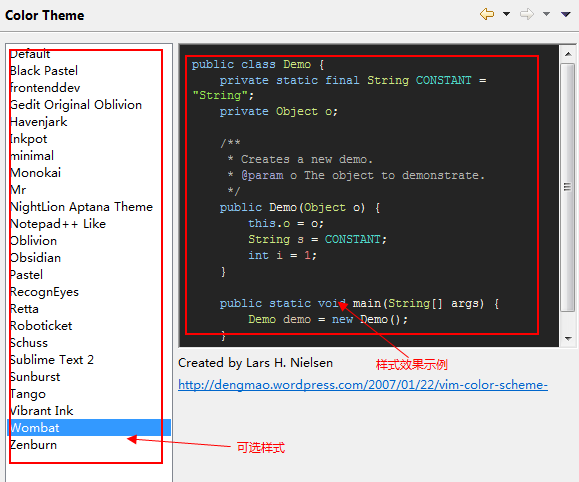Open the view menu triangle icon
Screen dimensions: 579x482
click(566, 14)
